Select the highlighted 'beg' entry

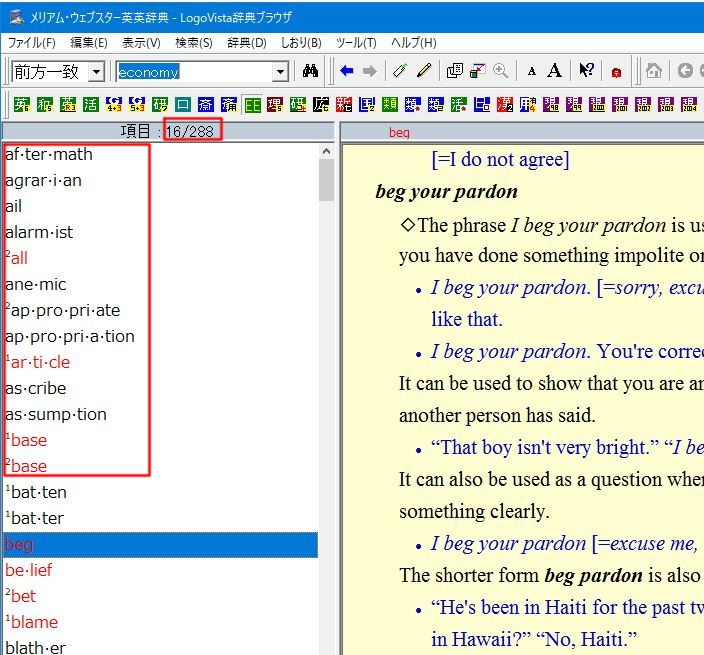click(x=161, y=545)
